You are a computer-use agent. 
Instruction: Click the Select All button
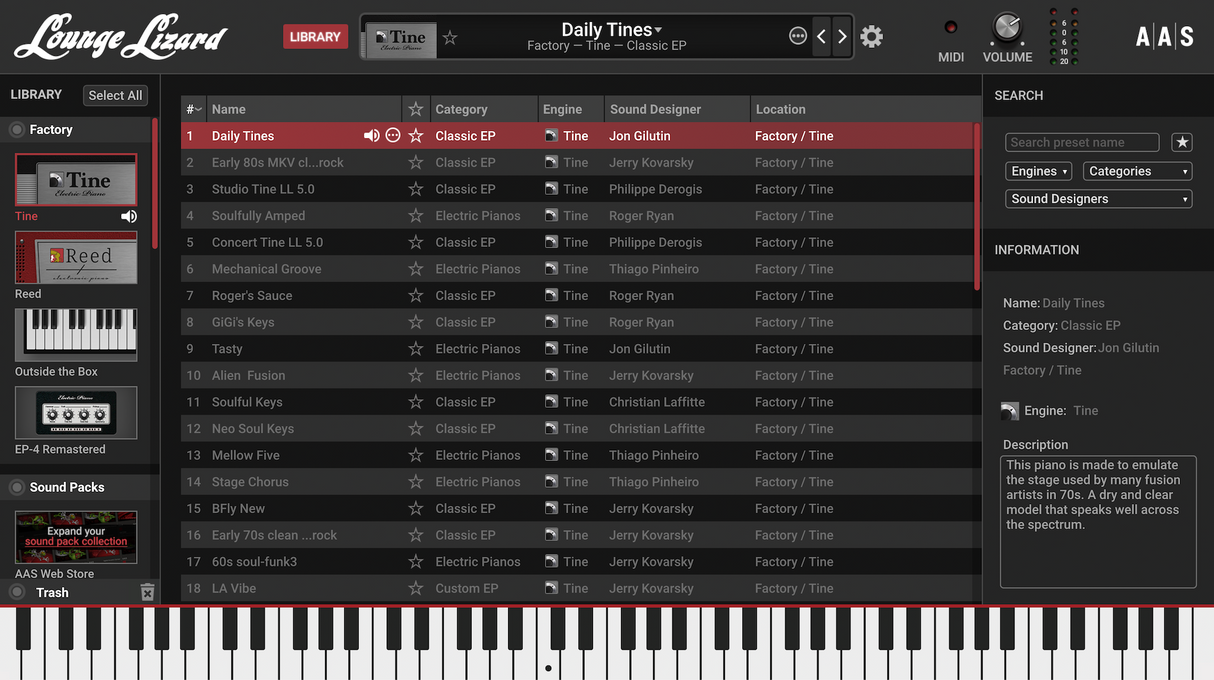tap(115, 95)
